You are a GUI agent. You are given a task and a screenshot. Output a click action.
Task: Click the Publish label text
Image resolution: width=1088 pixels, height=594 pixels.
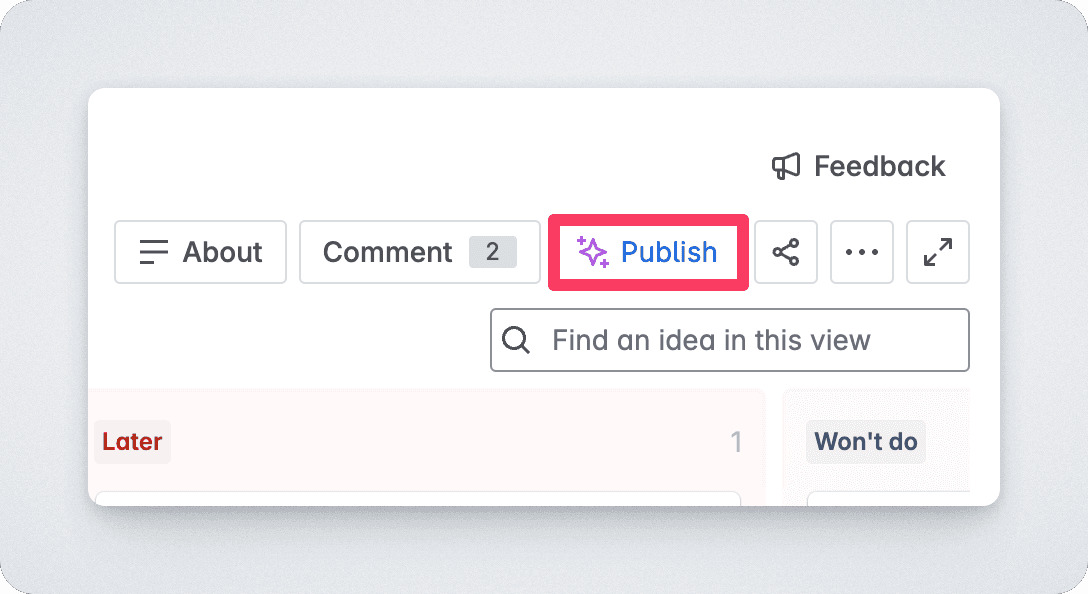(669, 252)
